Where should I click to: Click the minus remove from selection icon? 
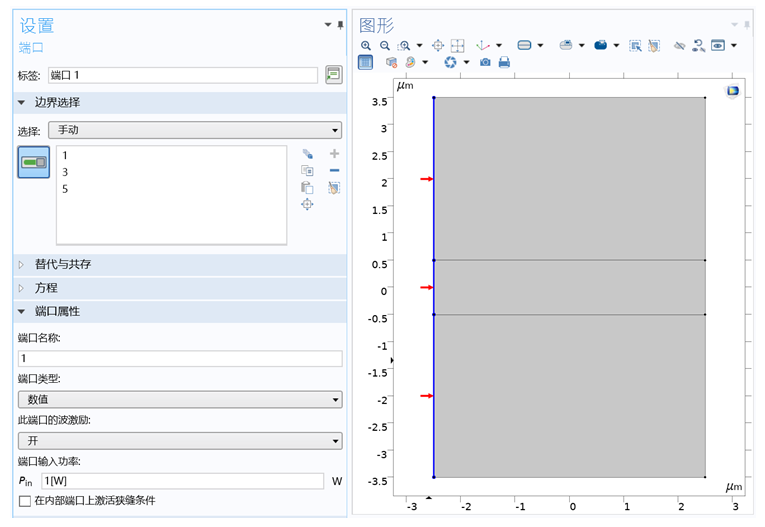(x=334, y=170)
